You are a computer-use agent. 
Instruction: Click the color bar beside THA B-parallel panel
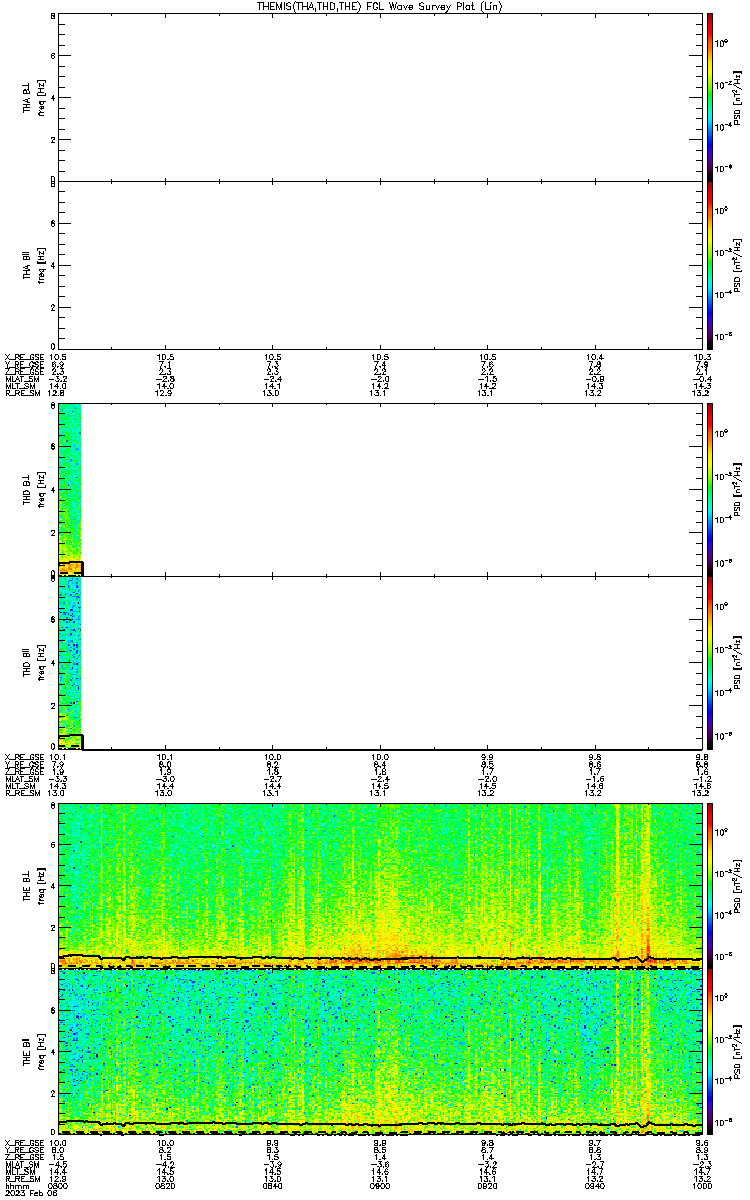coord(709,265)
